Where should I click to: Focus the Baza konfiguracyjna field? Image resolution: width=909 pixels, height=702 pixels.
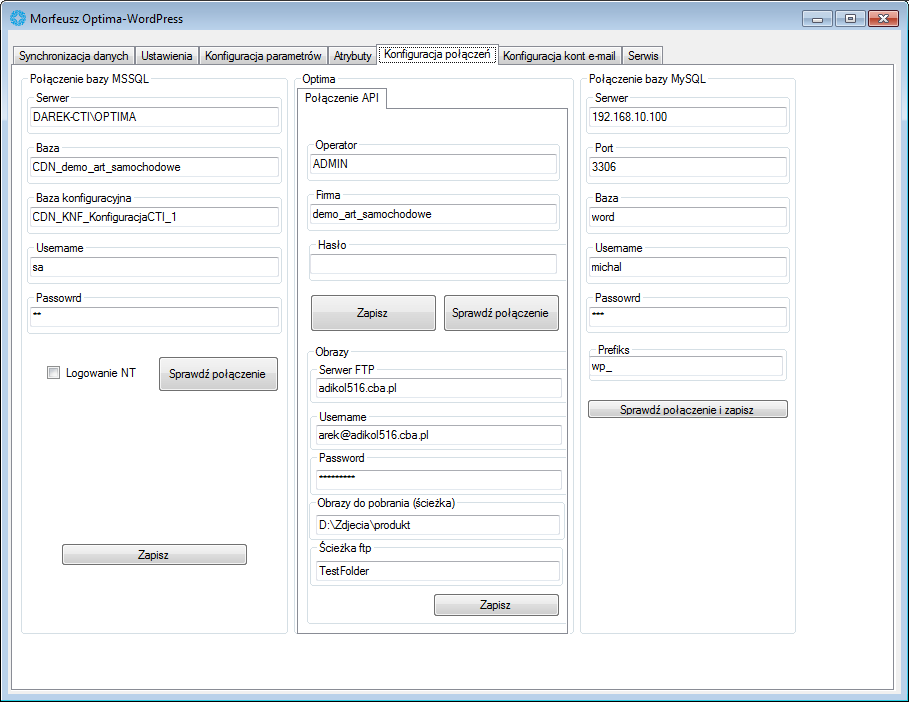[x=154, y=217]
